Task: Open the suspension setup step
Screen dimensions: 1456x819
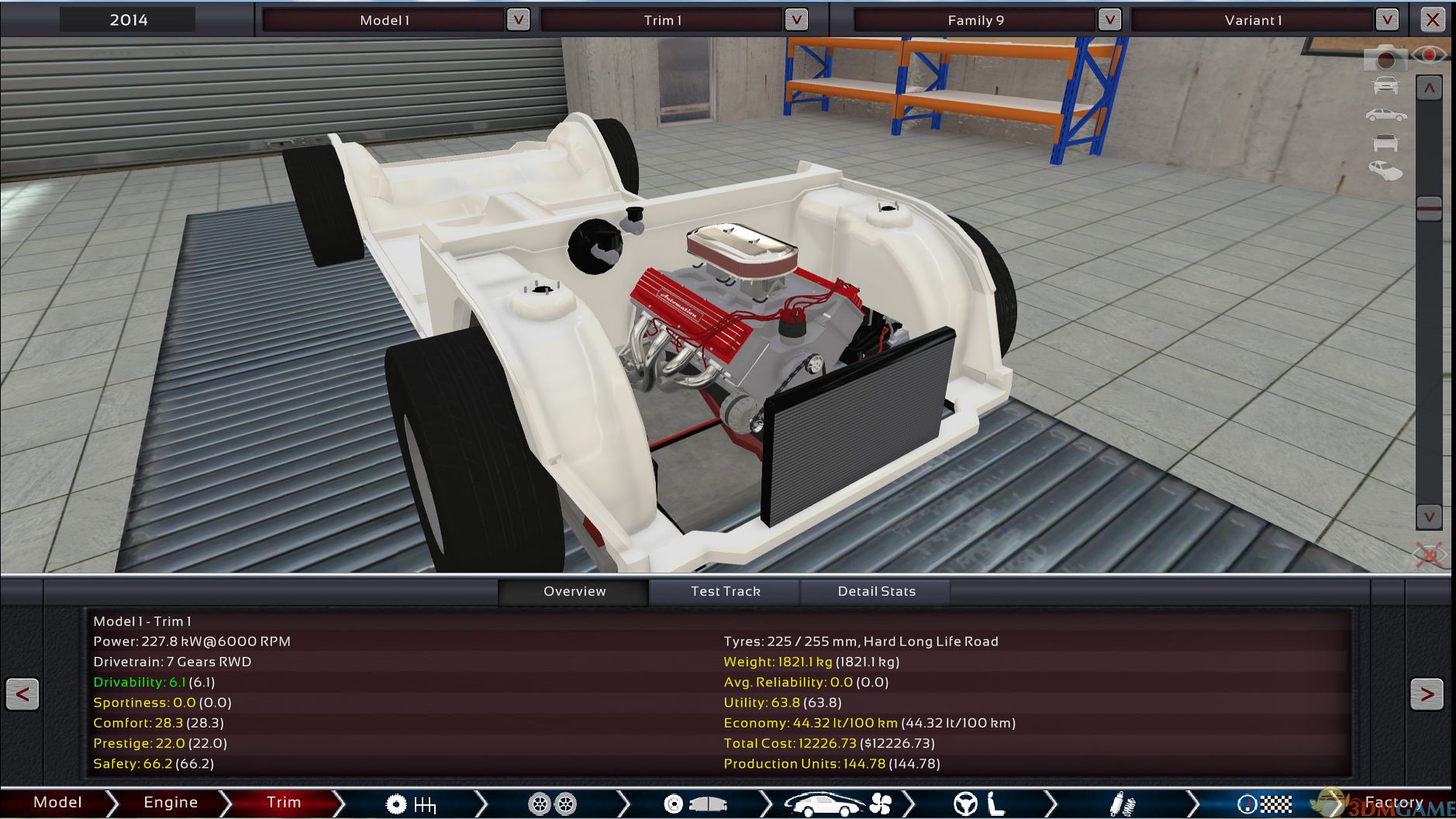Action: pyautogui.click(x=1121, y=804)
